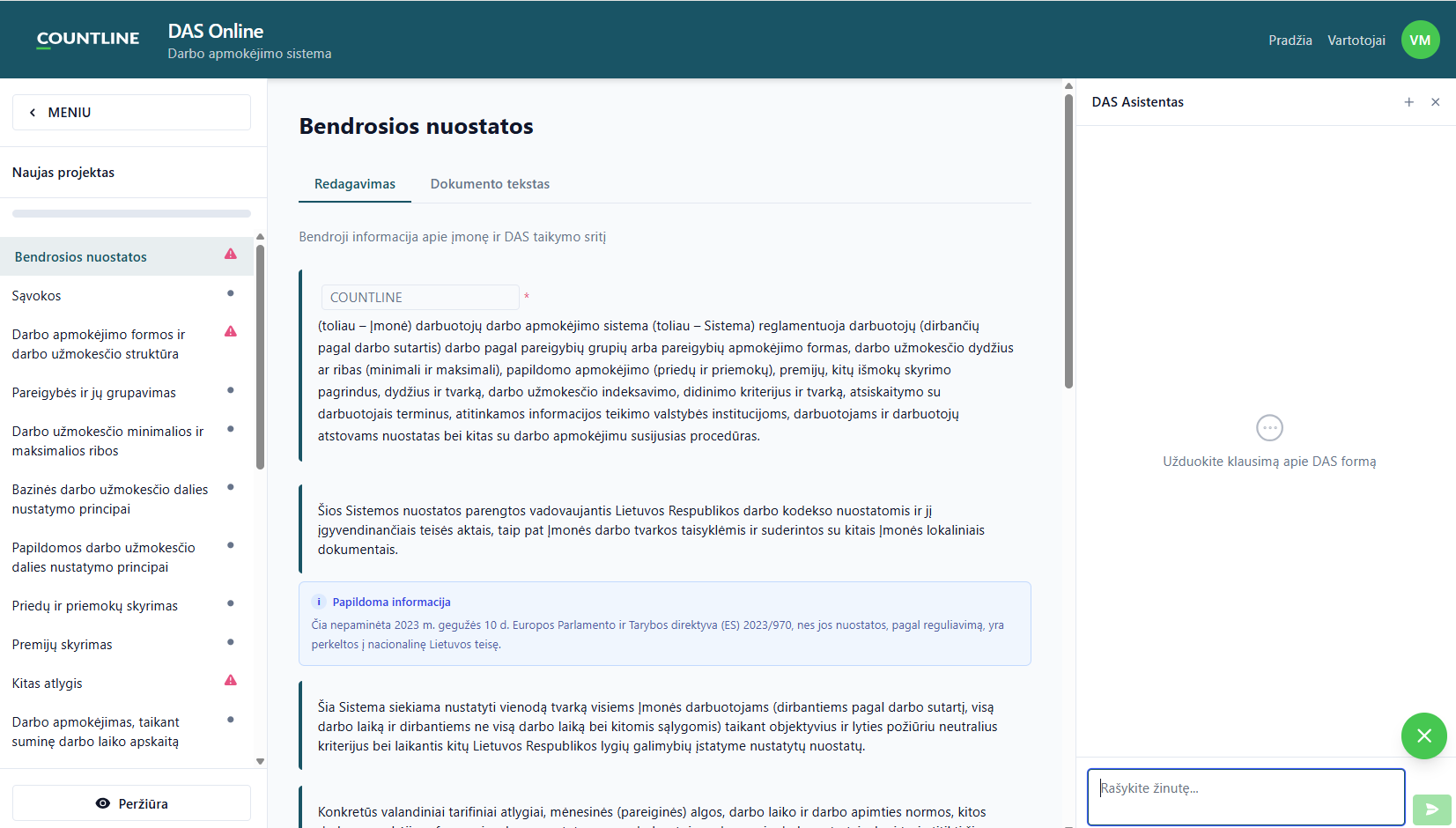This screenshot has width=1456, height=828.
Task: Switch to Dokumento tekstas tab
Action: [490, 184]
